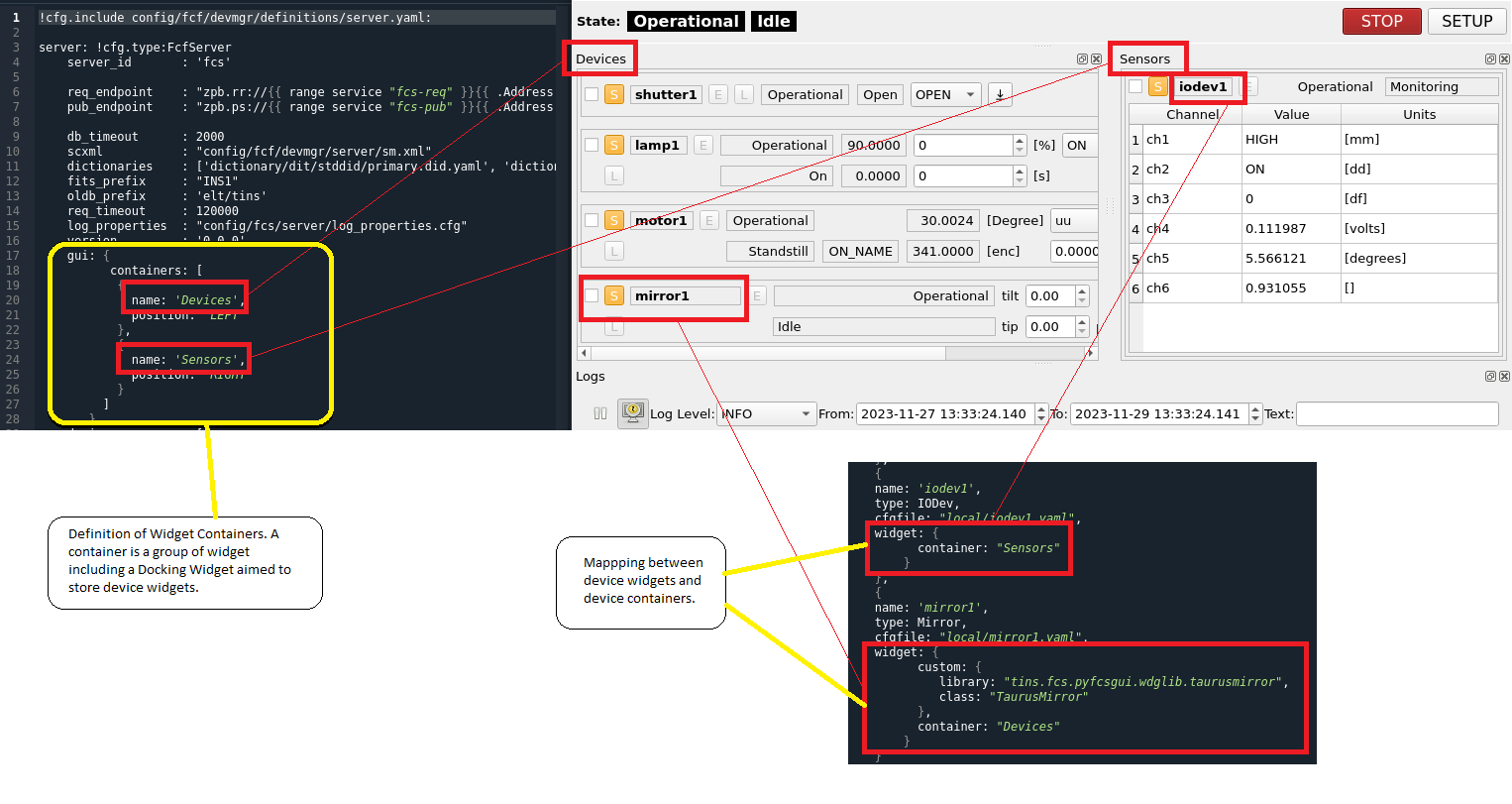
Task: Open the motor1 uu unit dropdown
Action: point(1074,221)
